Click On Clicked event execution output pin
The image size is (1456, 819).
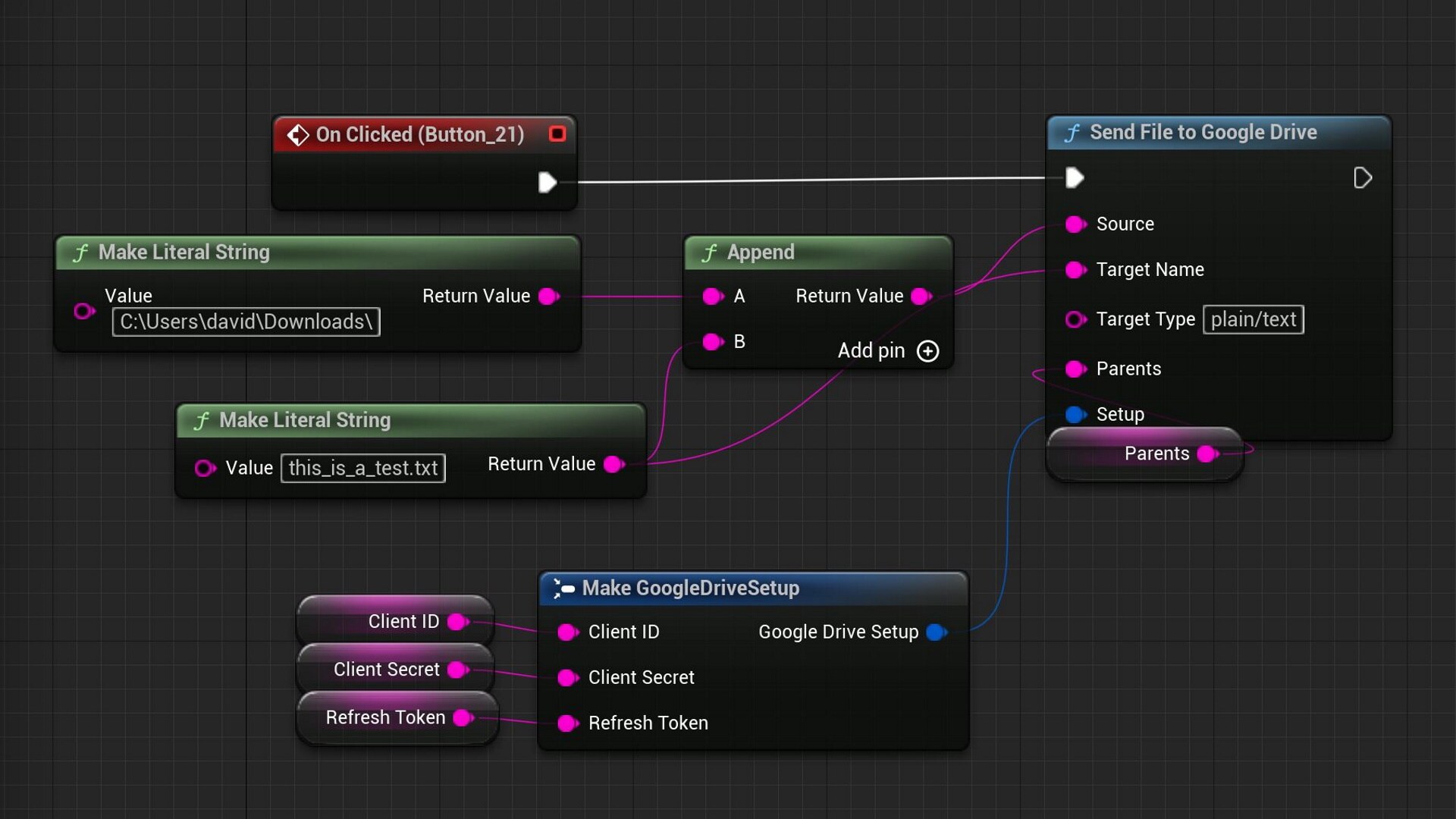tap(547, 182)
